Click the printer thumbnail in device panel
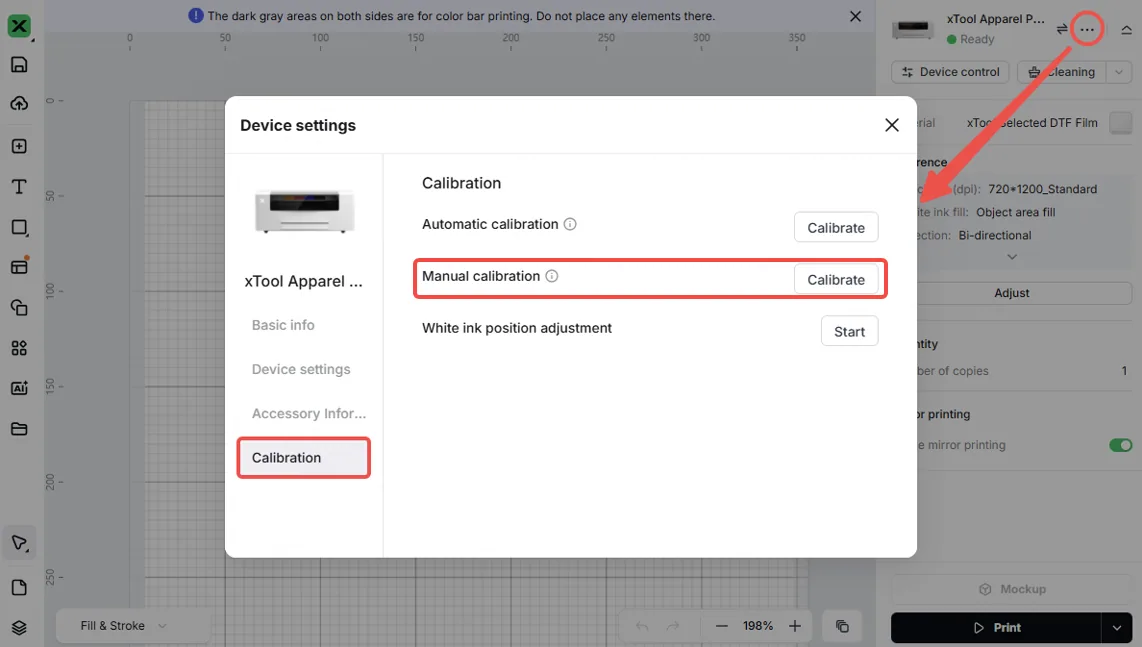The height and width of the screenshot is (647, 1142). 913,29
